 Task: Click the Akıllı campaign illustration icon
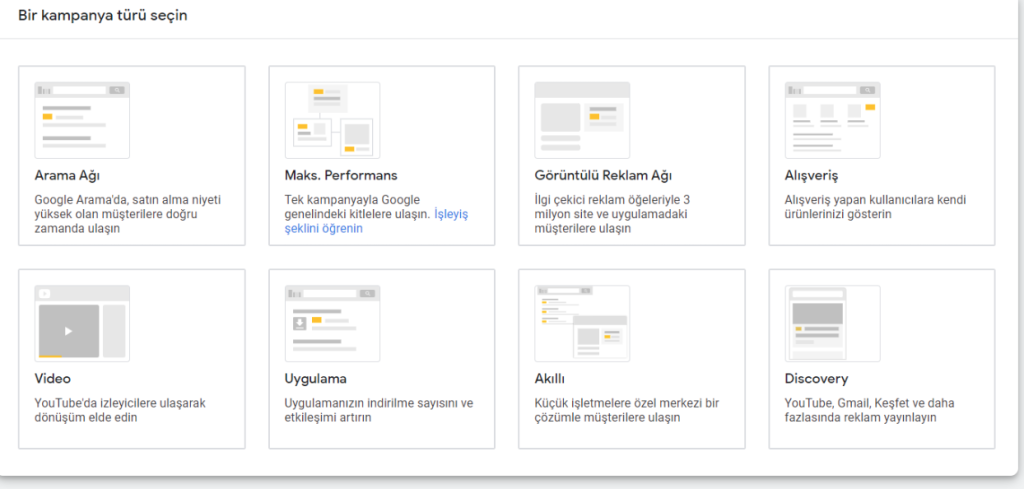[582, 323]
